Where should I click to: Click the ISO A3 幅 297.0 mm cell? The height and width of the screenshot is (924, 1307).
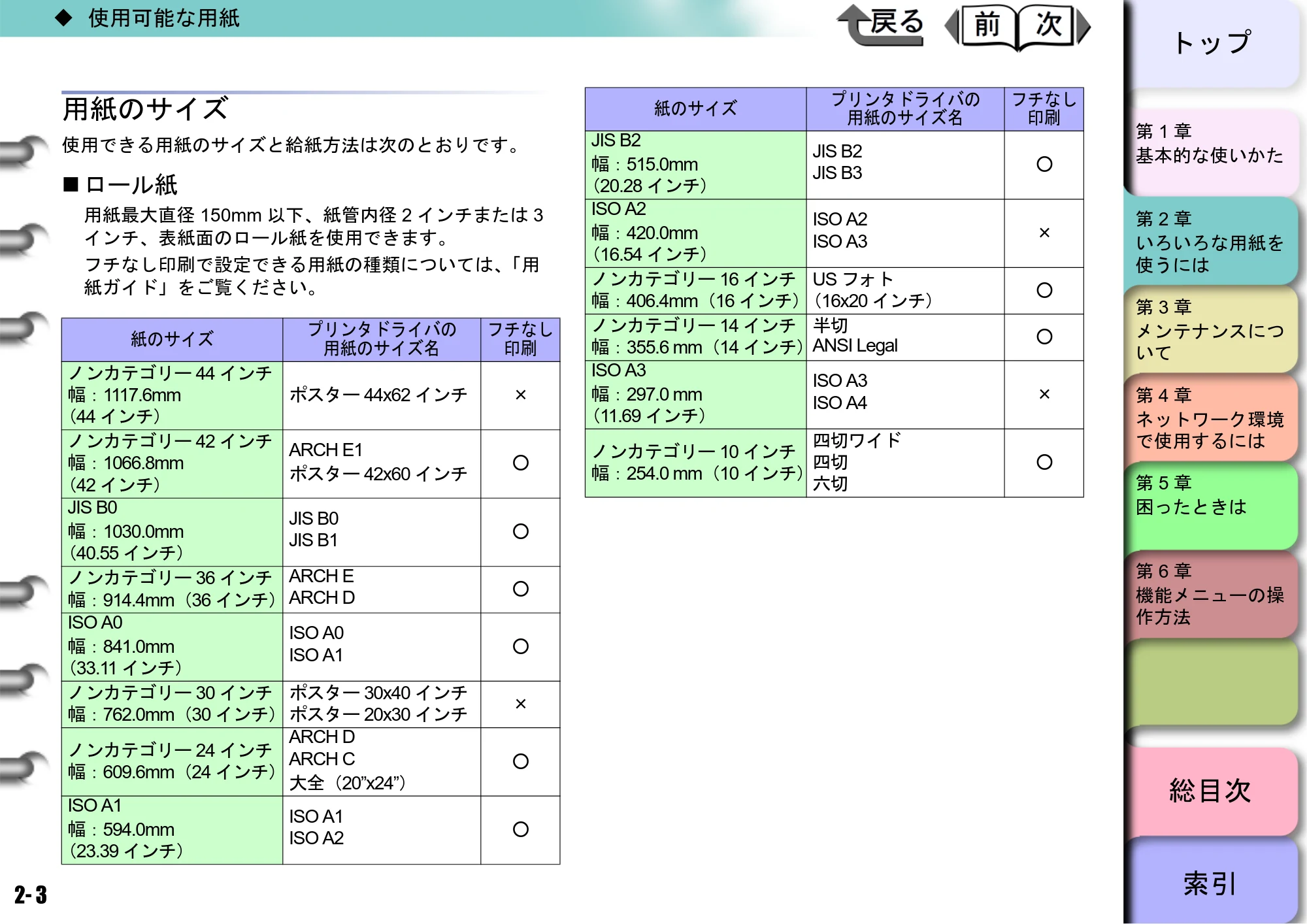(x=695, y=395)
